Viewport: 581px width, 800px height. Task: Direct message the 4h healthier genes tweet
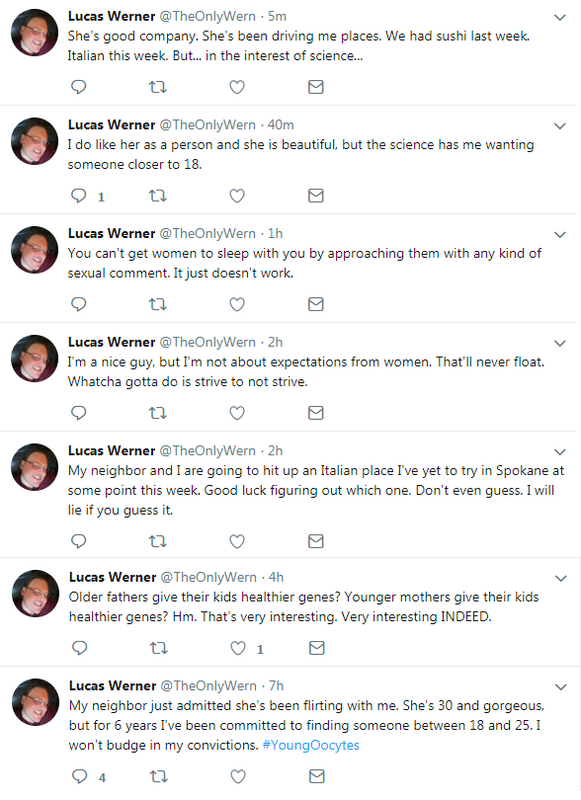click(317, 648)
